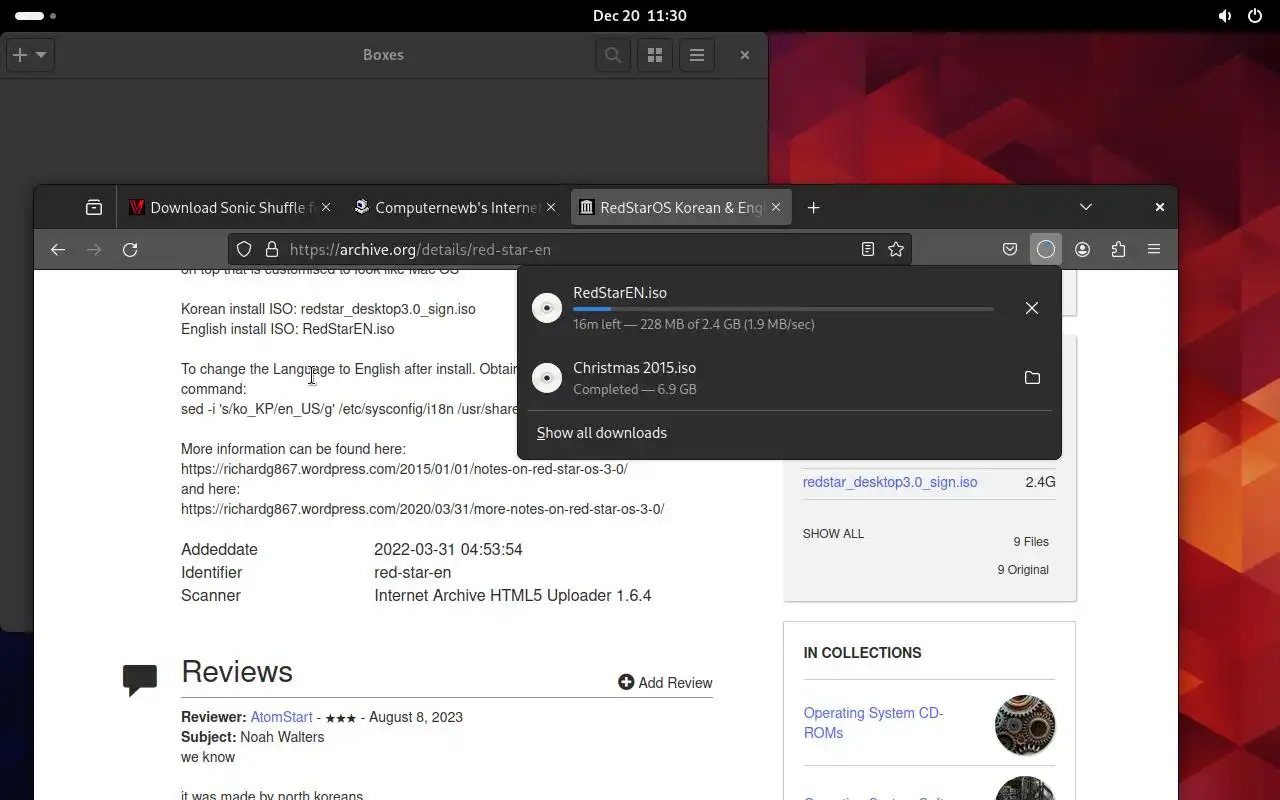The height and width of the screenshot is (800, 1280).
Task: Focus the archive.org URL address bar
Action: [570, 250]
